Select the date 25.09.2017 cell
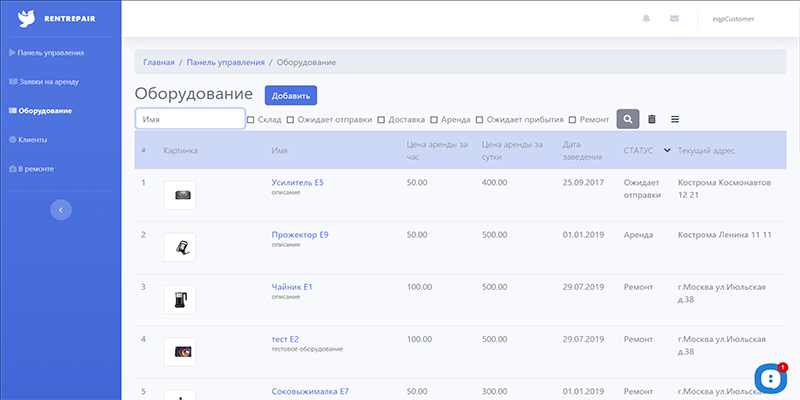Screen dimensions: 800x400 pyautogui.click(x=583, y=183)
